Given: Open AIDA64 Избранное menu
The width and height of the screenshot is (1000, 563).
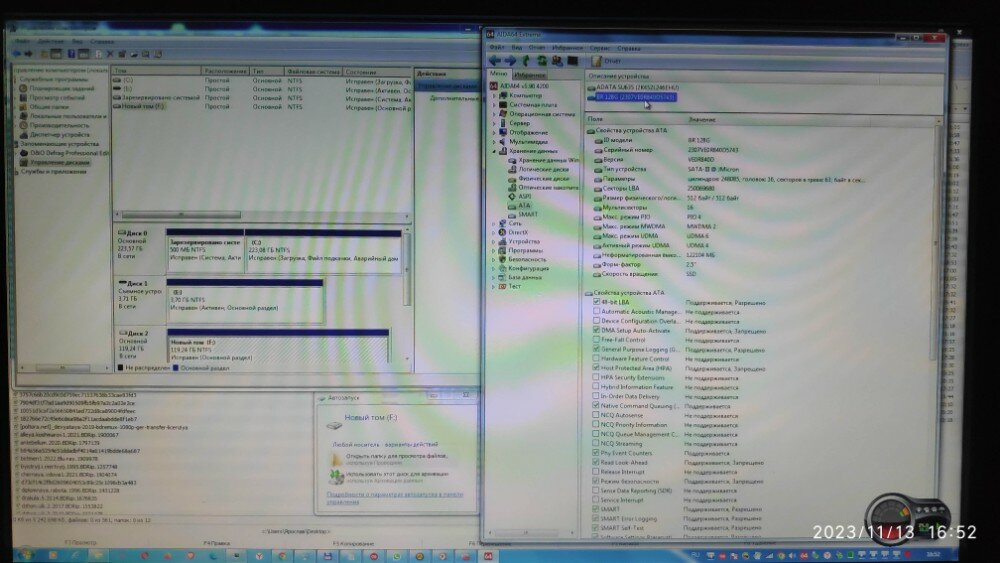Looking at the screenshot, I should click(567, 48).
